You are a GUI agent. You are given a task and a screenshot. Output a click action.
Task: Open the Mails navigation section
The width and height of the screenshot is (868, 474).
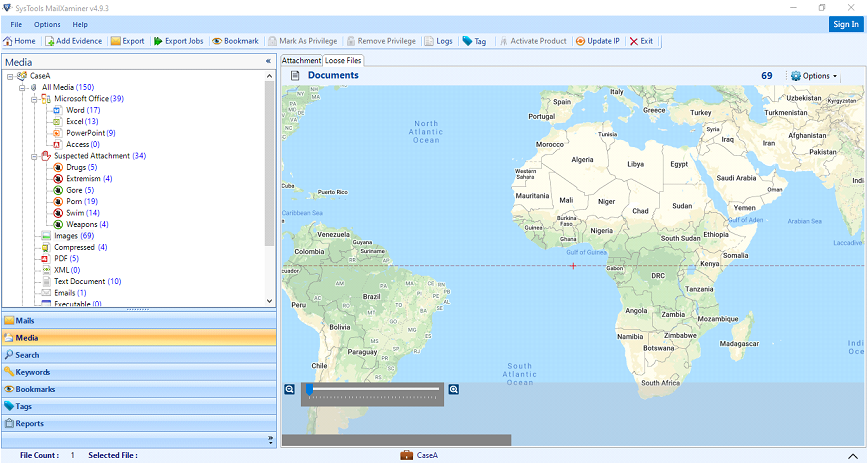click(x=139, y=321)
